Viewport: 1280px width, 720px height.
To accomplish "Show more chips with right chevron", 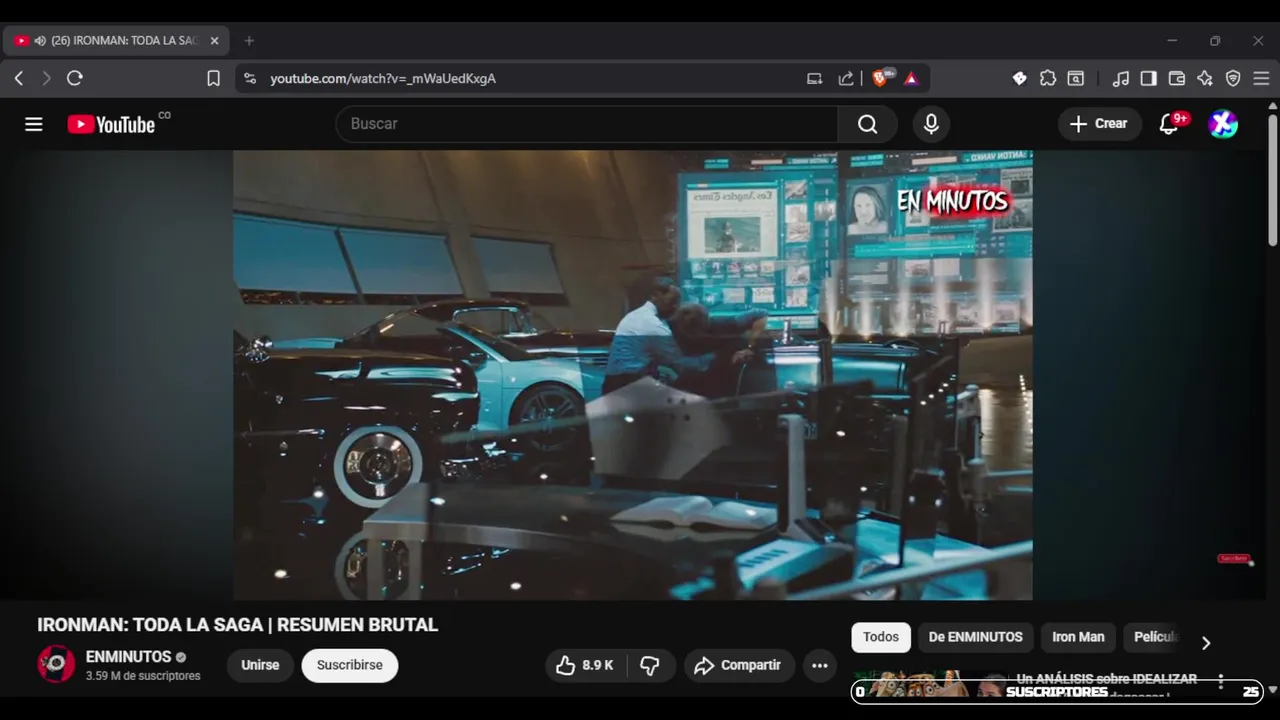I will (x=1206, y=643).
